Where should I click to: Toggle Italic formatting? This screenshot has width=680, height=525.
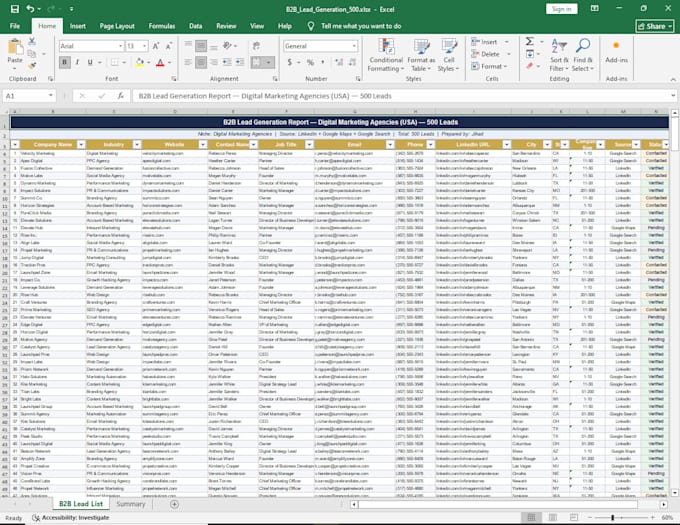(x=77, y=62)
